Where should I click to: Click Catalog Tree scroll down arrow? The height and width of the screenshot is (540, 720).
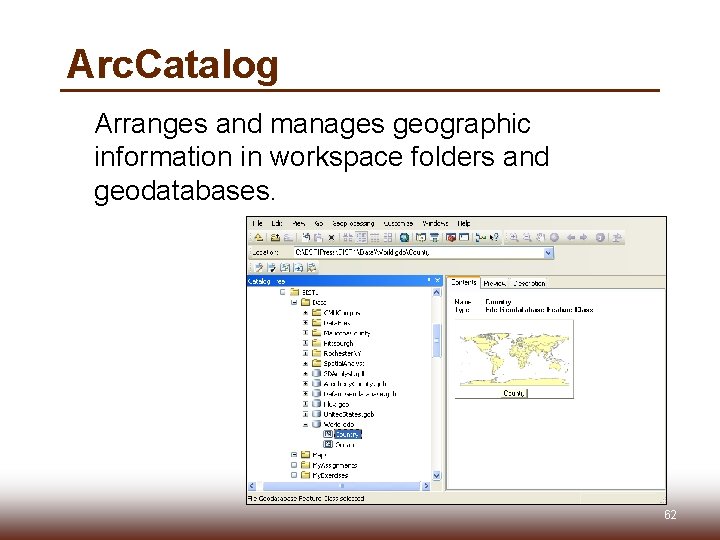[436, 476]
